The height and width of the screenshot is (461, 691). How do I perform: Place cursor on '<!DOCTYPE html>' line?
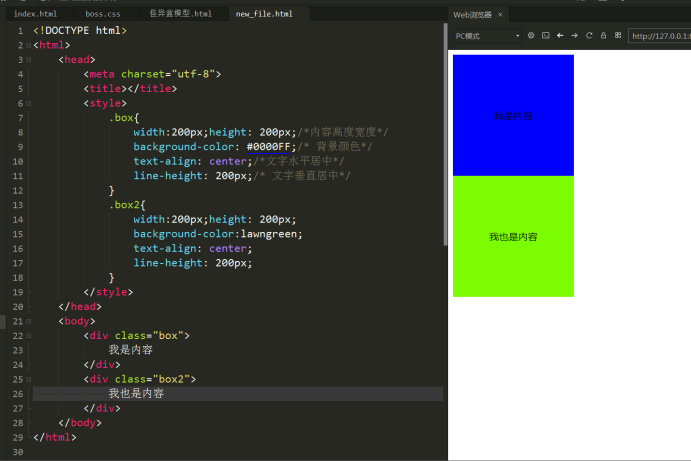[80, 30]
